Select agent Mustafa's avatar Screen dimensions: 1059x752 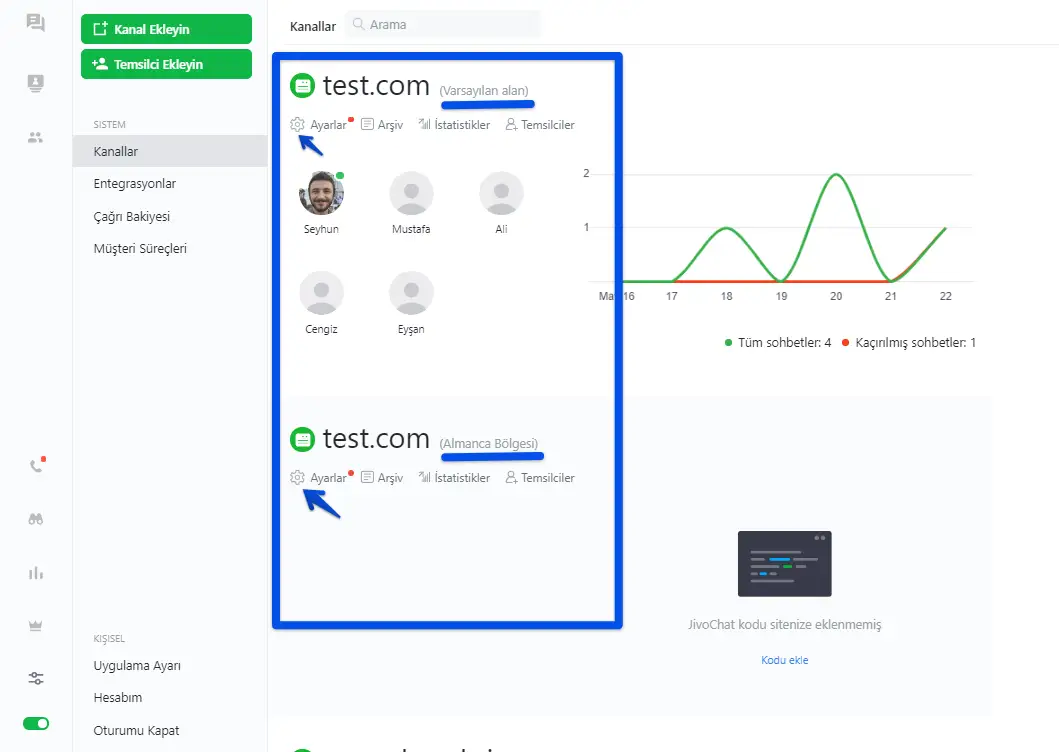click(x=411, y=193)
